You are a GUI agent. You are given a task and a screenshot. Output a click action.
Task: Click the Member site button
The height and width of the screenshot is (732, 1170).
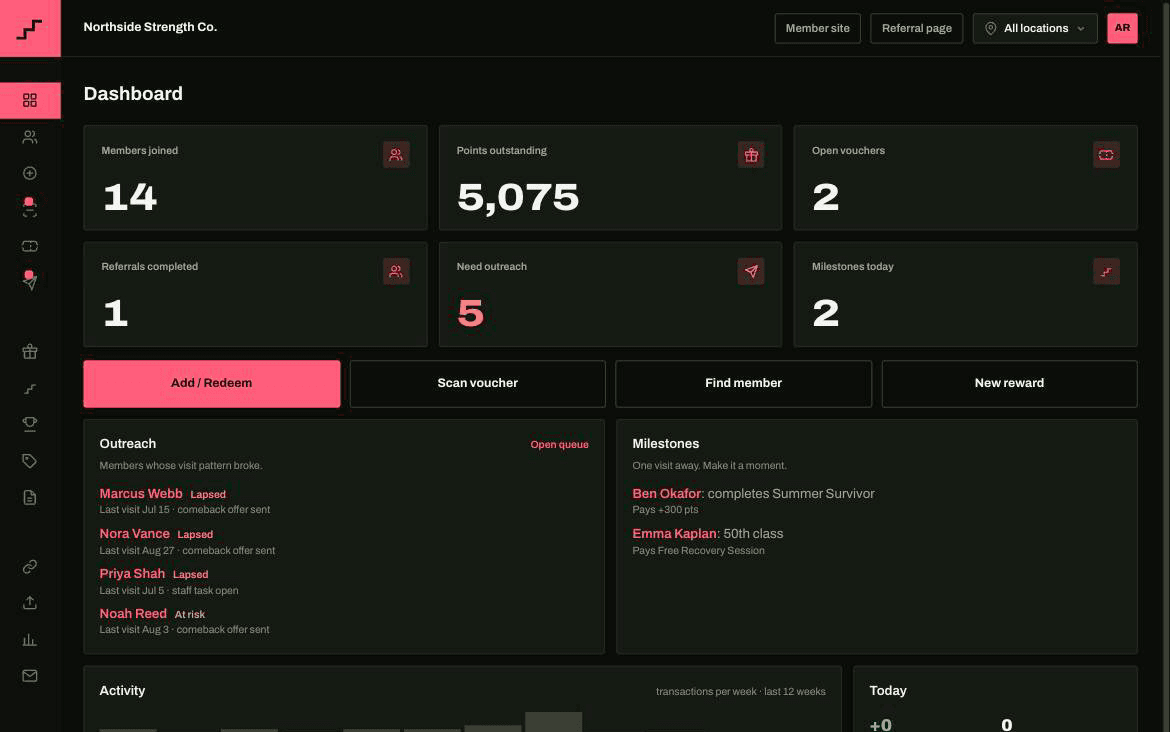[817, 28]
